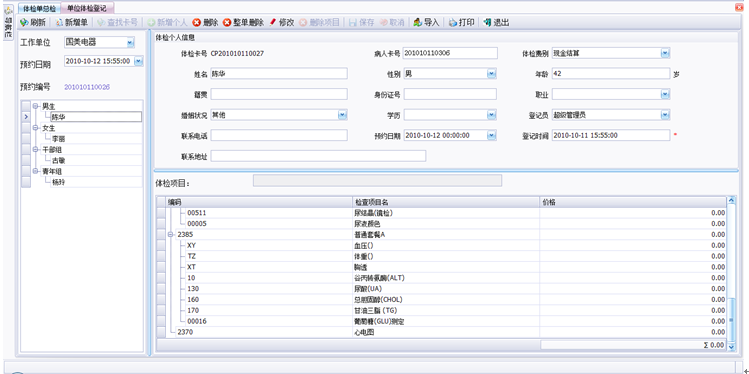Click the 预约编号 201010110026 link

click(x=87, y=87)
